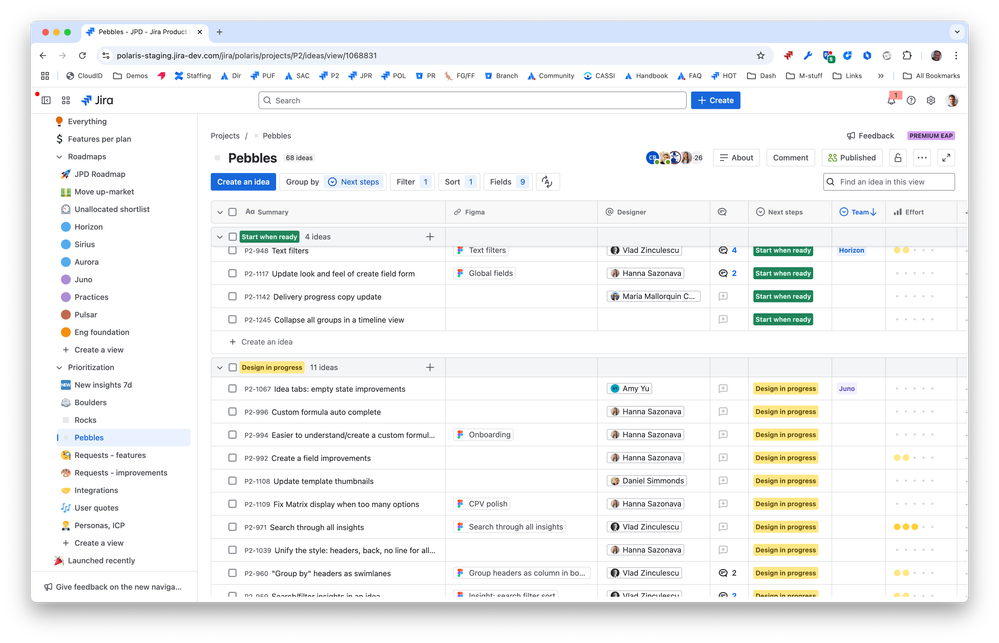Collapse the Start when ready group
This screenshot has width=999, height=643.
(x=220, y=236)
